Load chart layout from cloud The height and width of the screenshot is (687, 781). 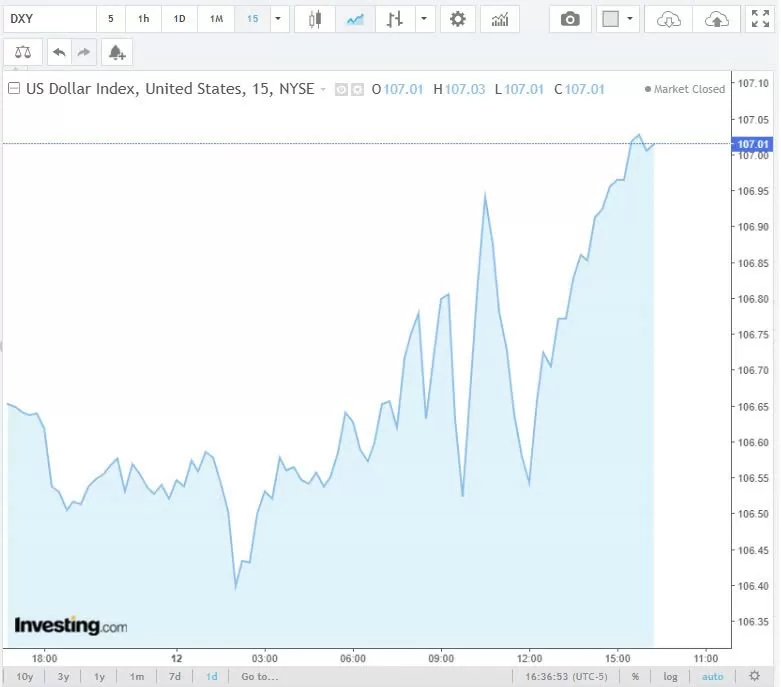click(669, 19)
